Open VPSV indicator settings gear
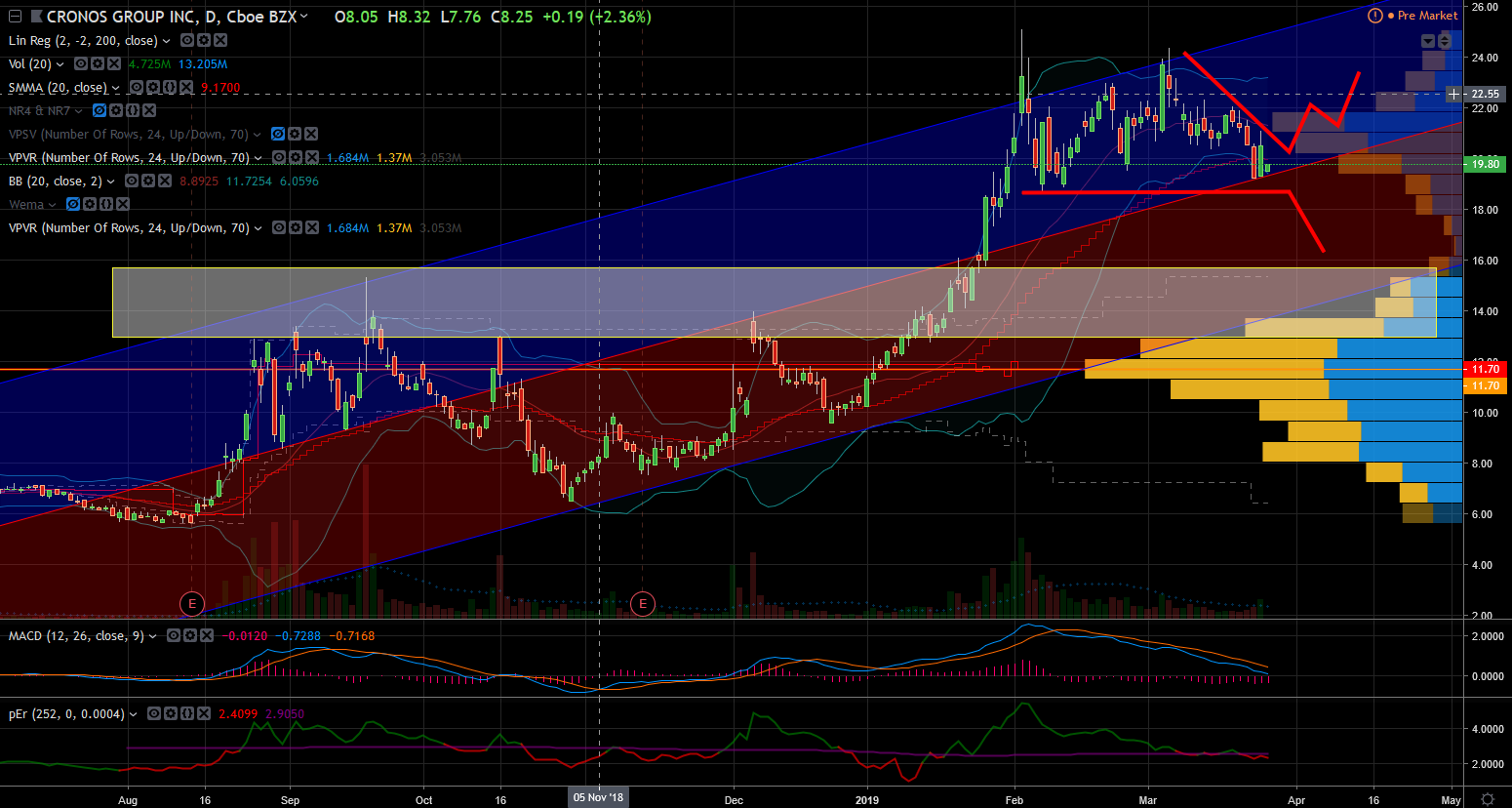Image resolution: width=1512 pixels, height=808 pixels. (295, 134)
